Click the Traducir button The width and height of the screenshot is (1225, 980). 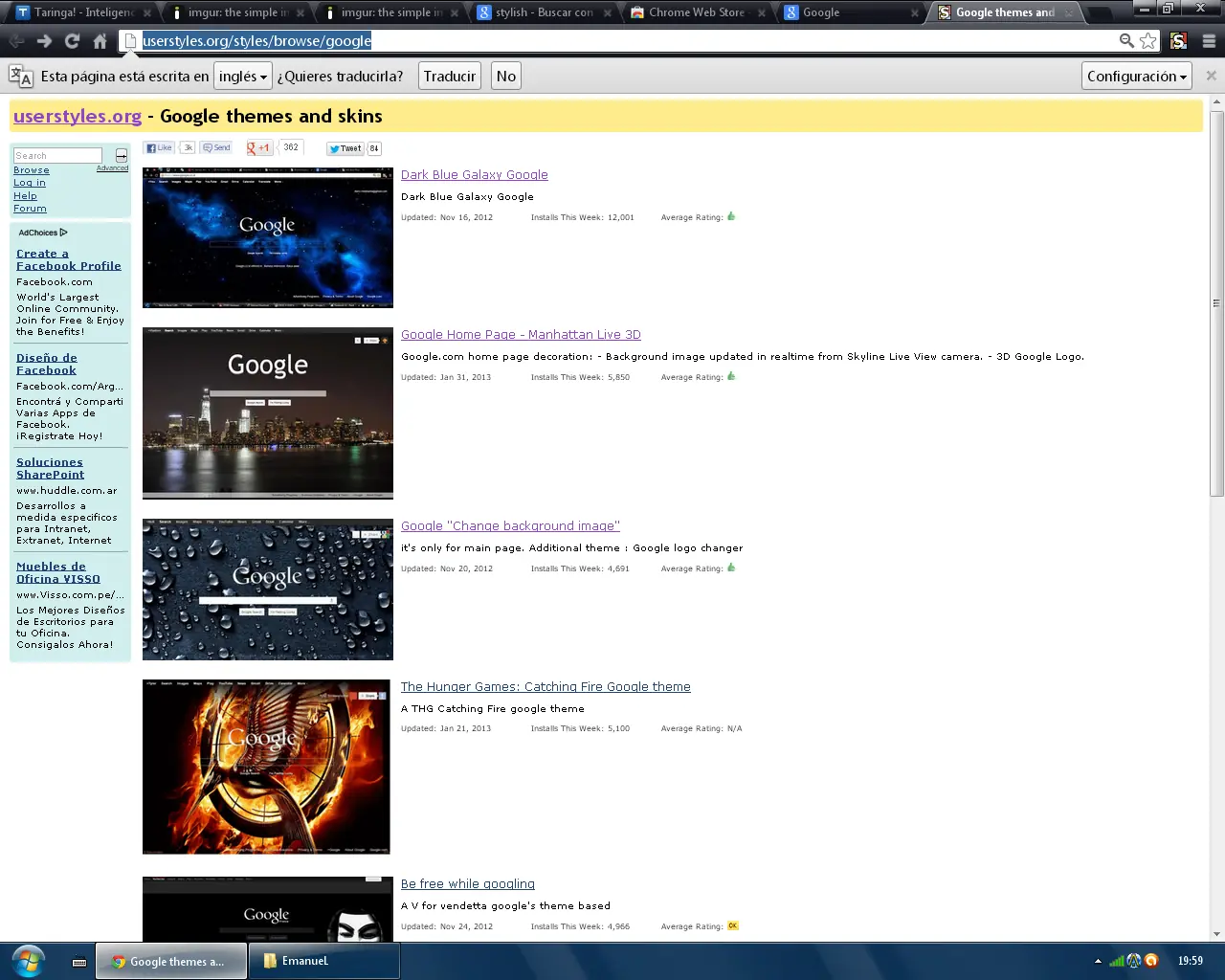(450, 77)
